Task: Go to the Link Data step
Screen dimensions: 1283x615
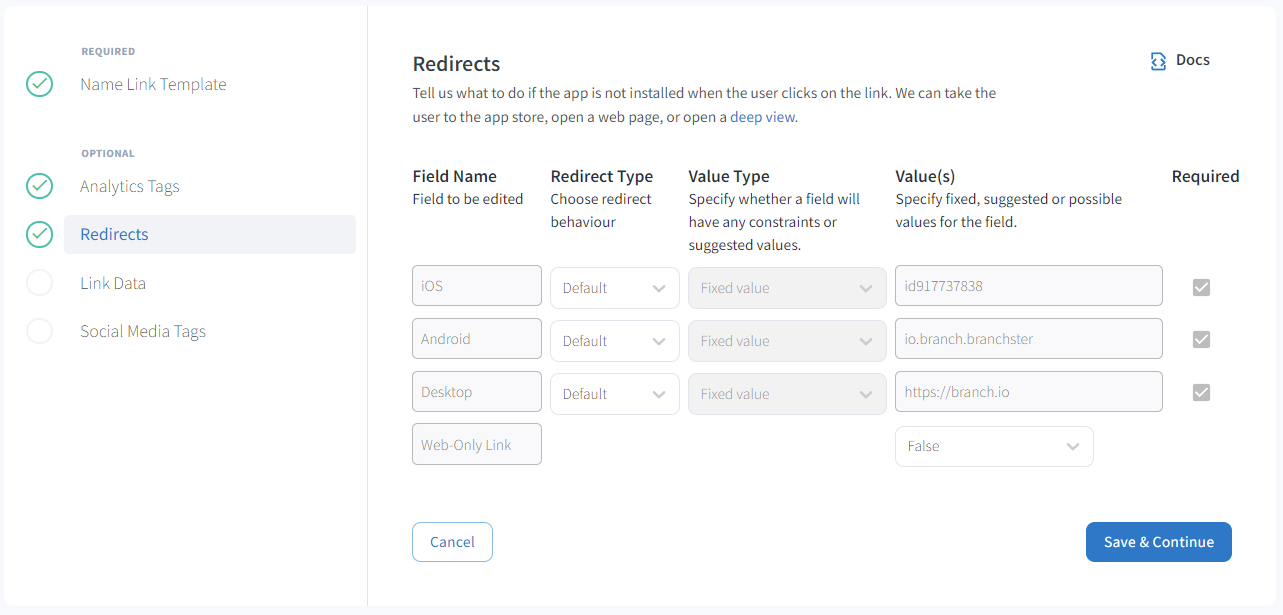Action: (x=113, y=283)
